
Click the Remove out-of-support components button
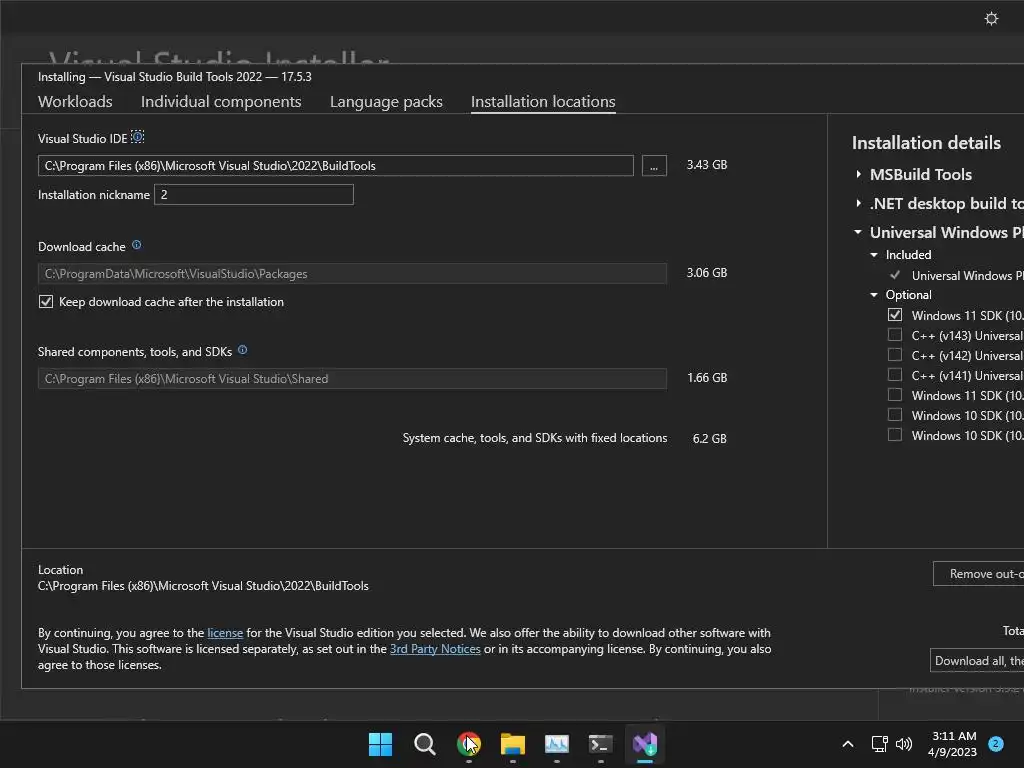[978, 573]
